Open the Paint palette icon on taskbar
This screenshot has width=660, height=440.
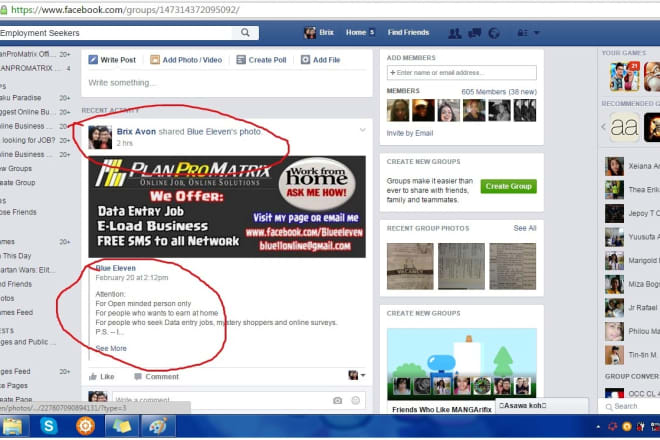(158, 426)
